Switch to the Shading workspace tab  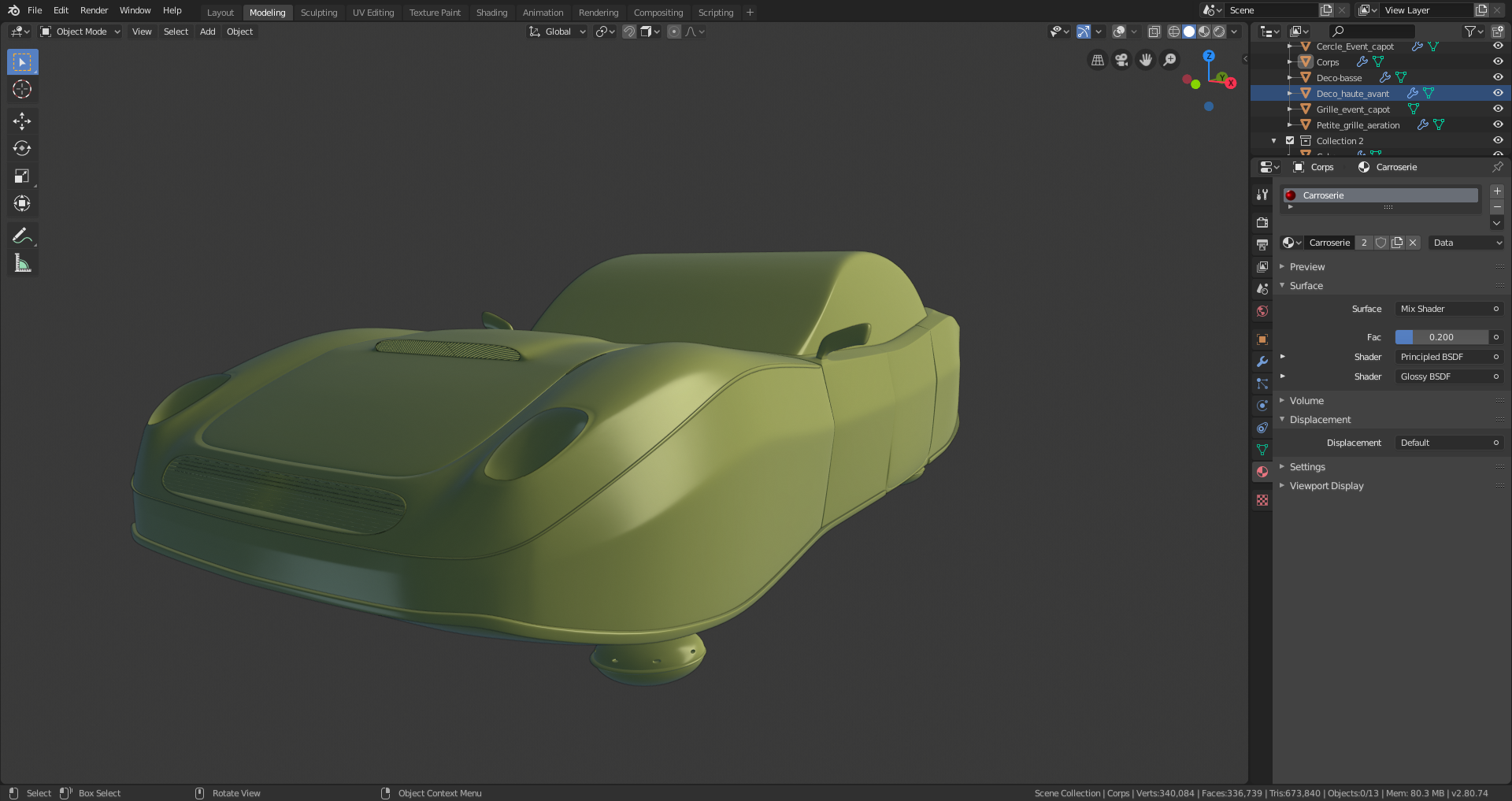point(491,13)
